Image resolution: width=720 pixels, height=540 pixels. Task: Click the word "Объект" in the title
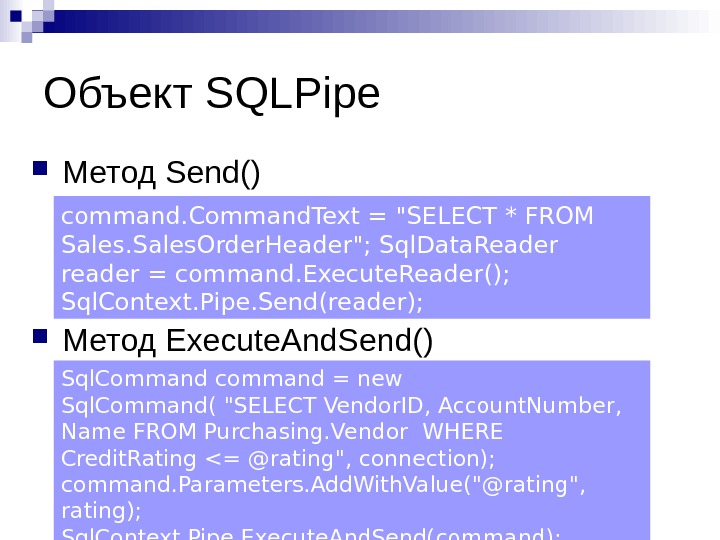click(119, 95)
